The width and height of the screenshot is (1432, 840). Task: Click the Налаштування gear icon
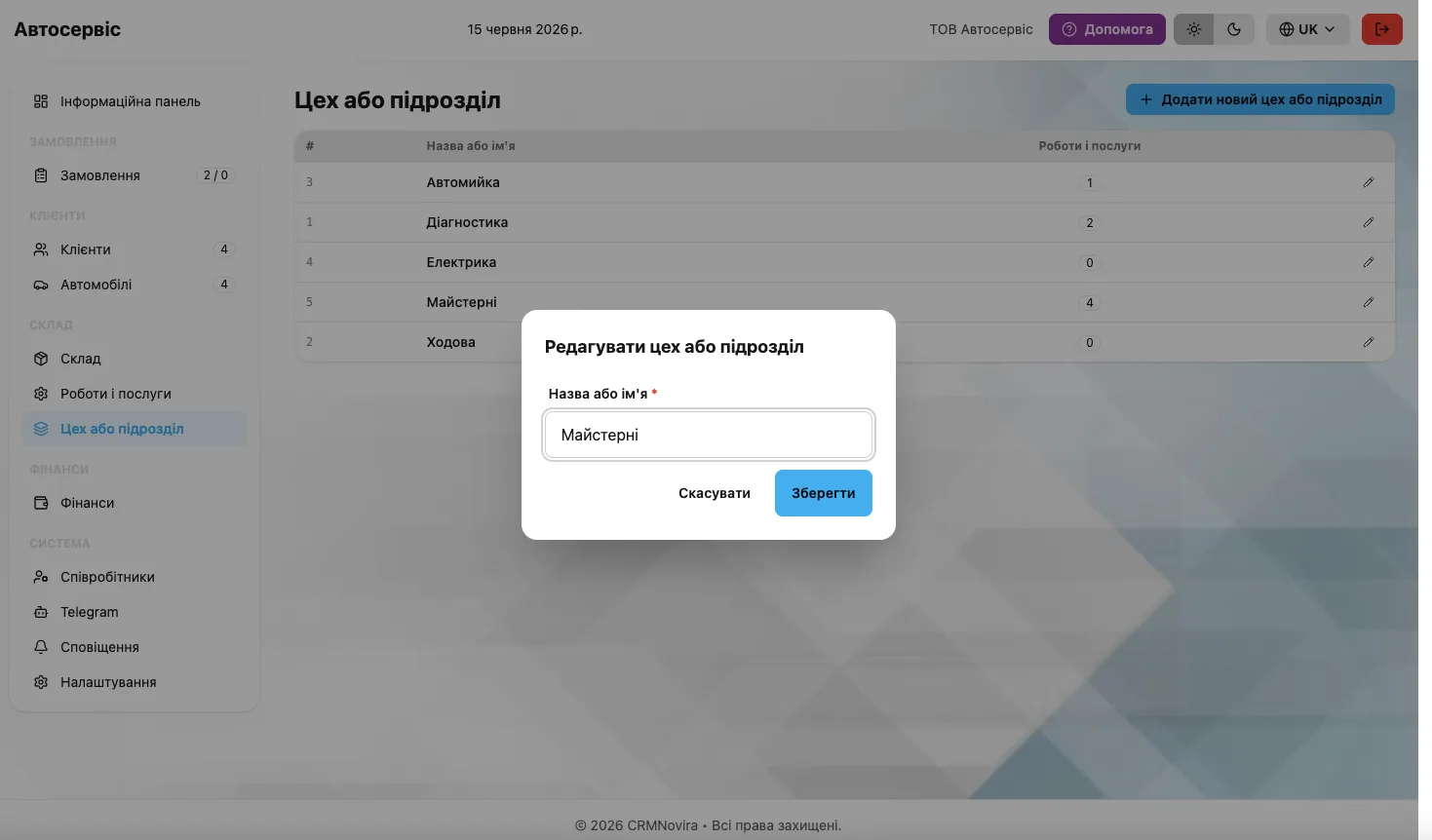pos(41,682)
